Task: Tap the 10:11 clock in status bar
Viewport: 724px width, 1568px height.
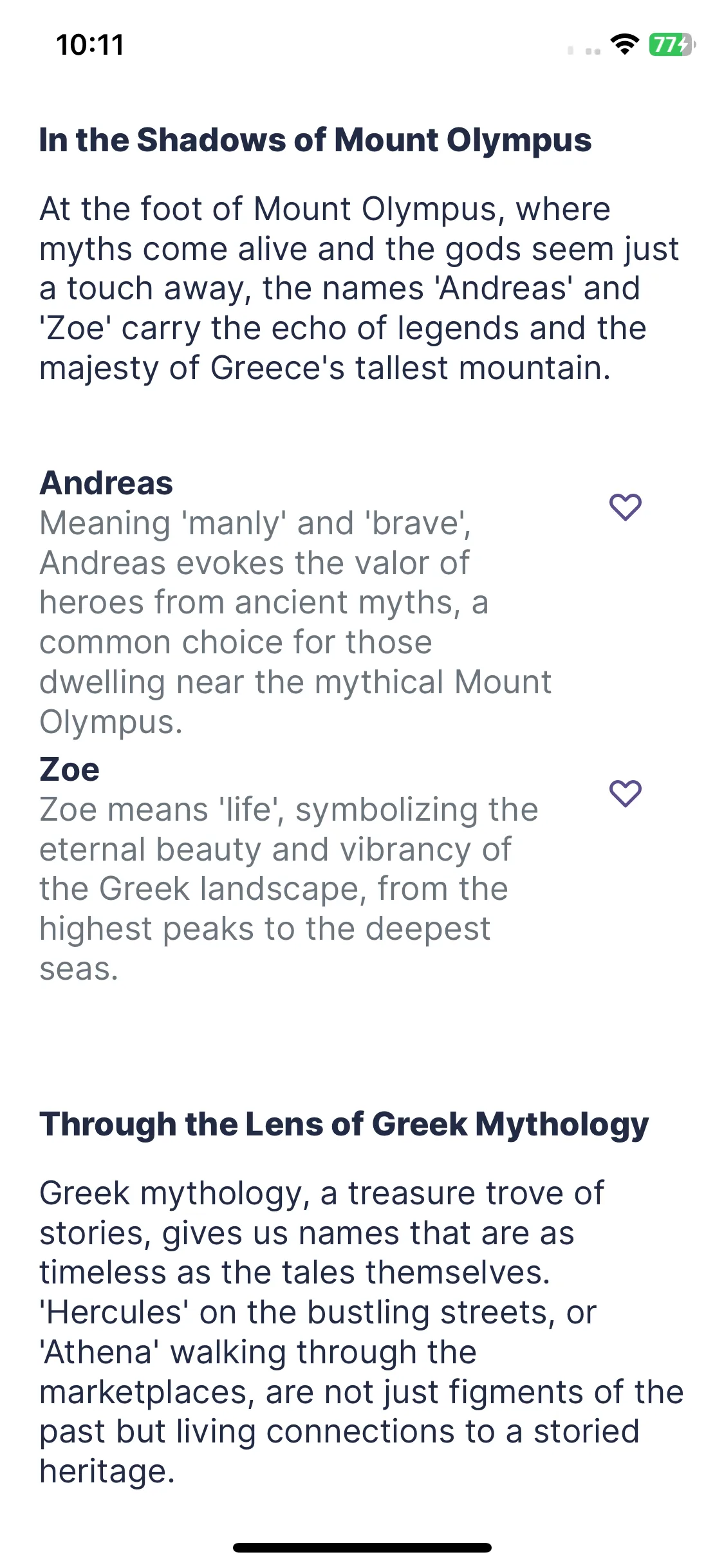Action: coord(90,45)
